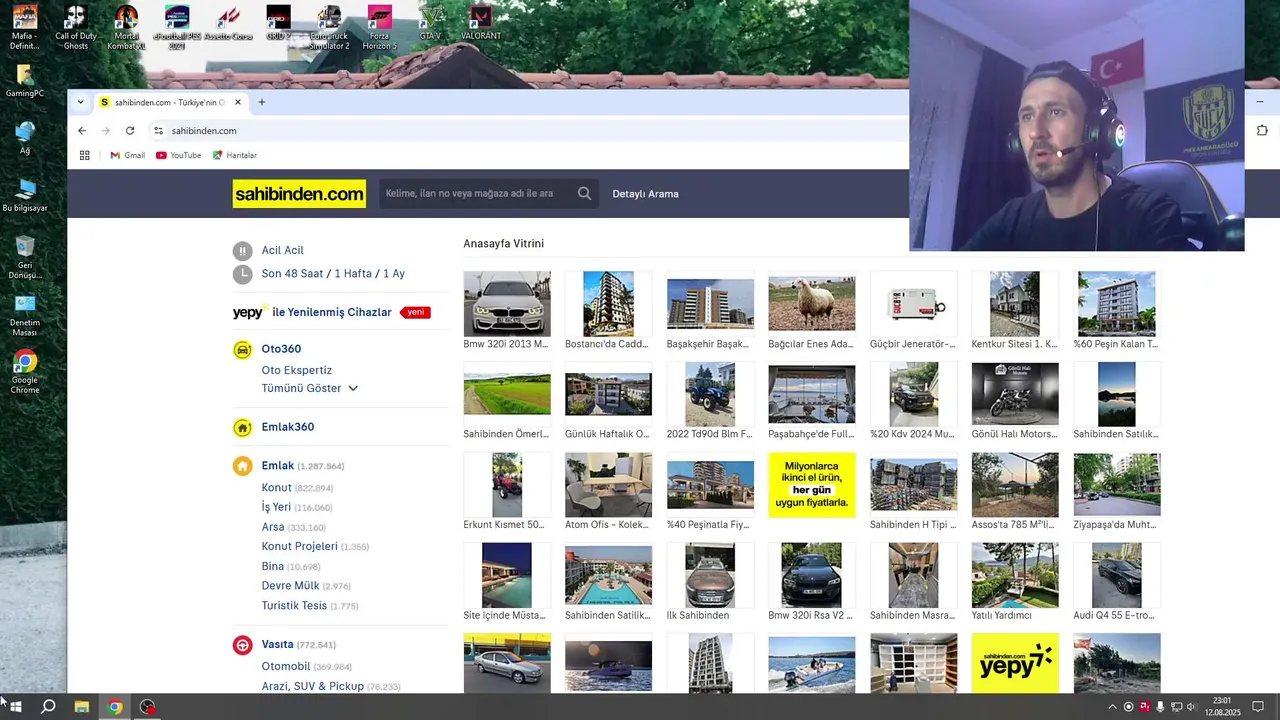Select the GTA V desktop icon
This screenshot has width=1280, height=720.
pyautogui.click(x=430, y=24)
